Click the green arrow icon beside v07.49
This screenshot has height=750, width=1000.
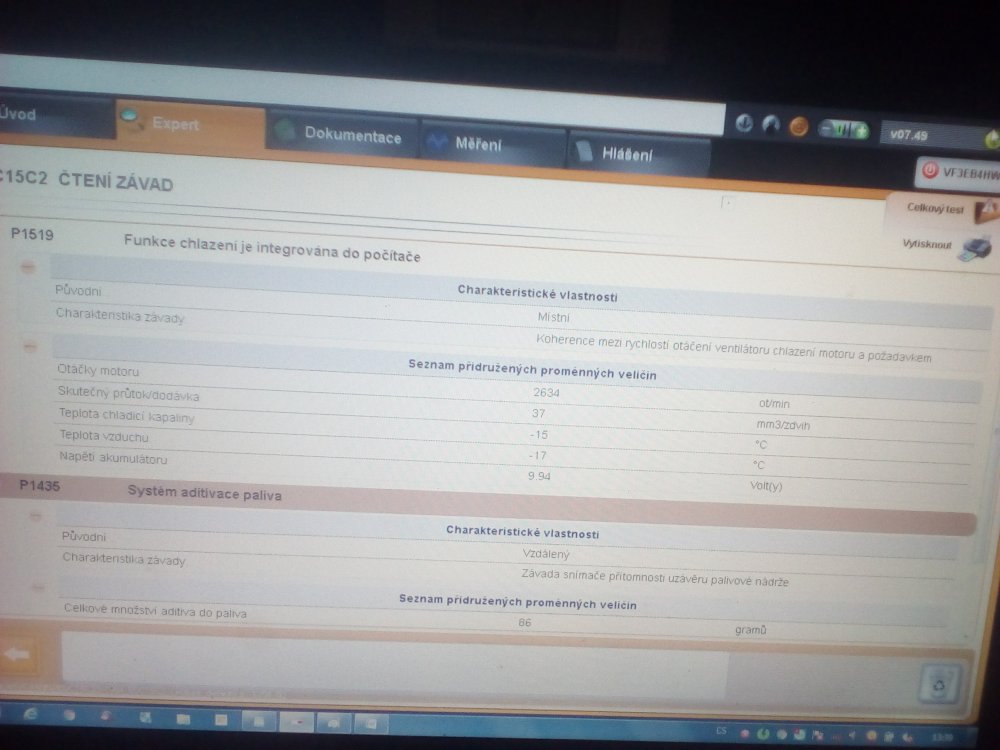[x=992, y=138]
